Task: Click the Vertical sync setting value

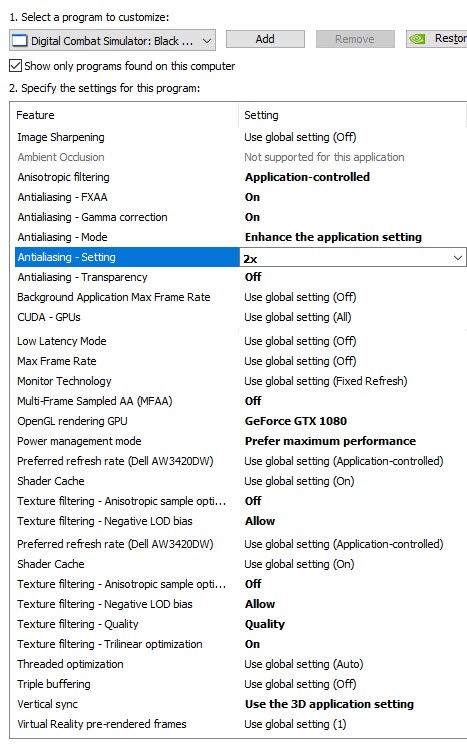Action: point(329,704)
